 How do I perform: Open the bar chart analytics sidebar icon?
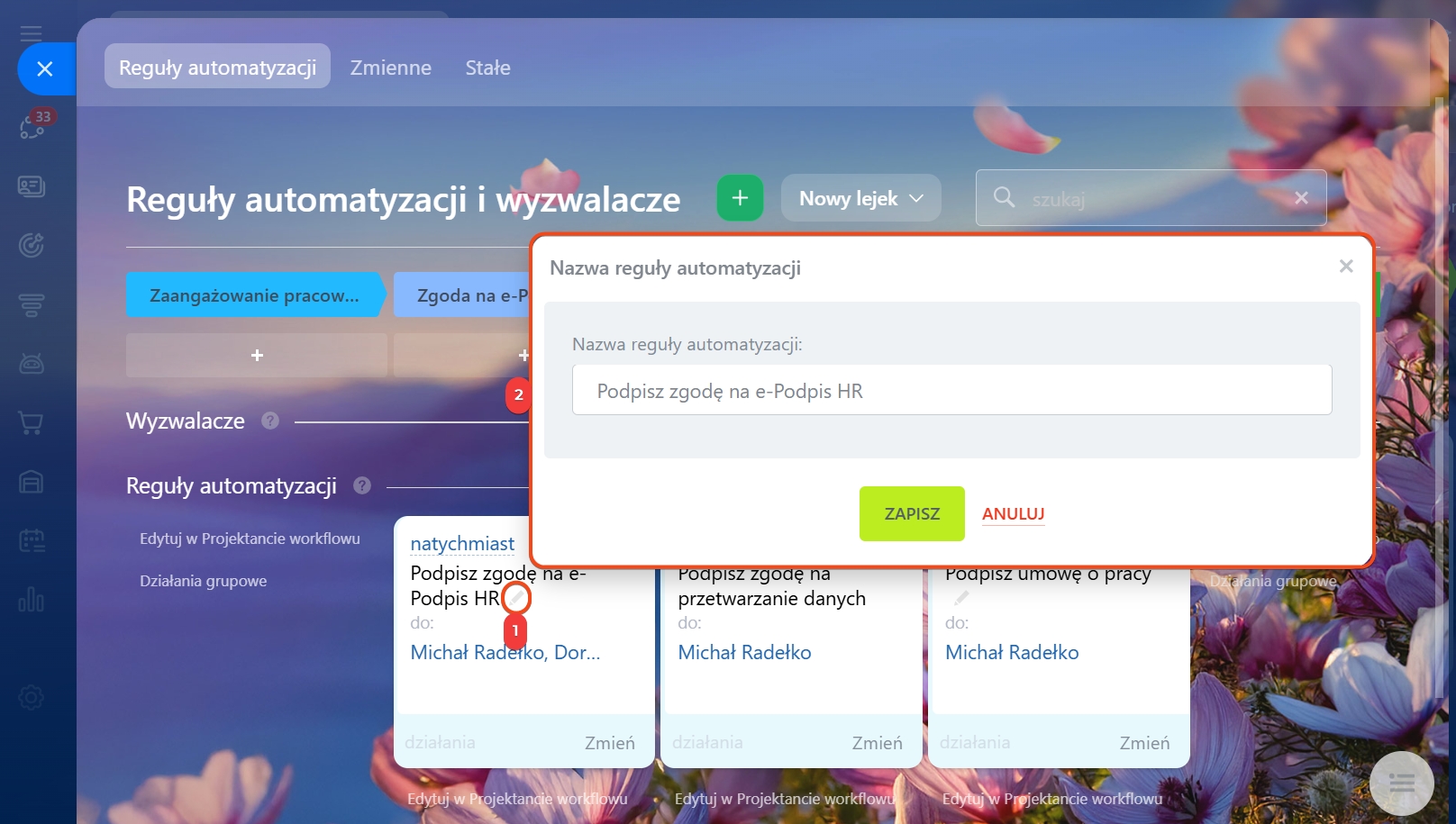(x=32, y=599)
